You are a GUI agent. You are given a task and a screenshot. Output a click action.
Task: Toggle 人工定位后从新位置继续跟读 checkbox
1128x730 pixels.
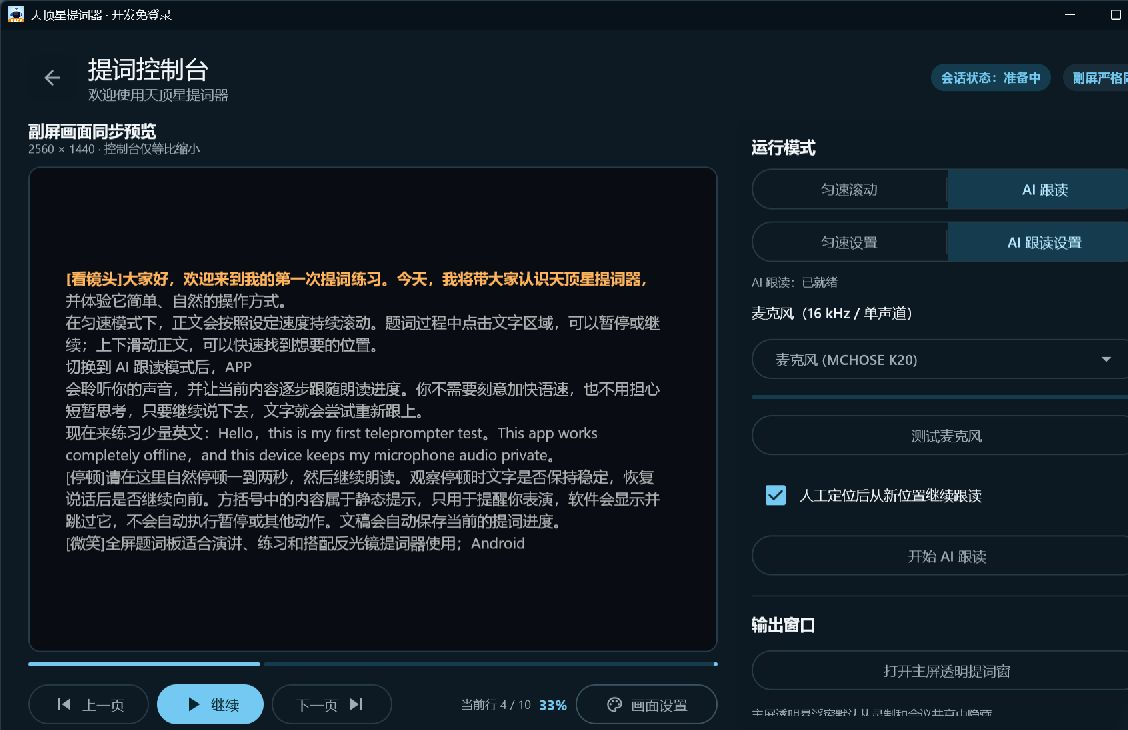[x=776, y=496]
